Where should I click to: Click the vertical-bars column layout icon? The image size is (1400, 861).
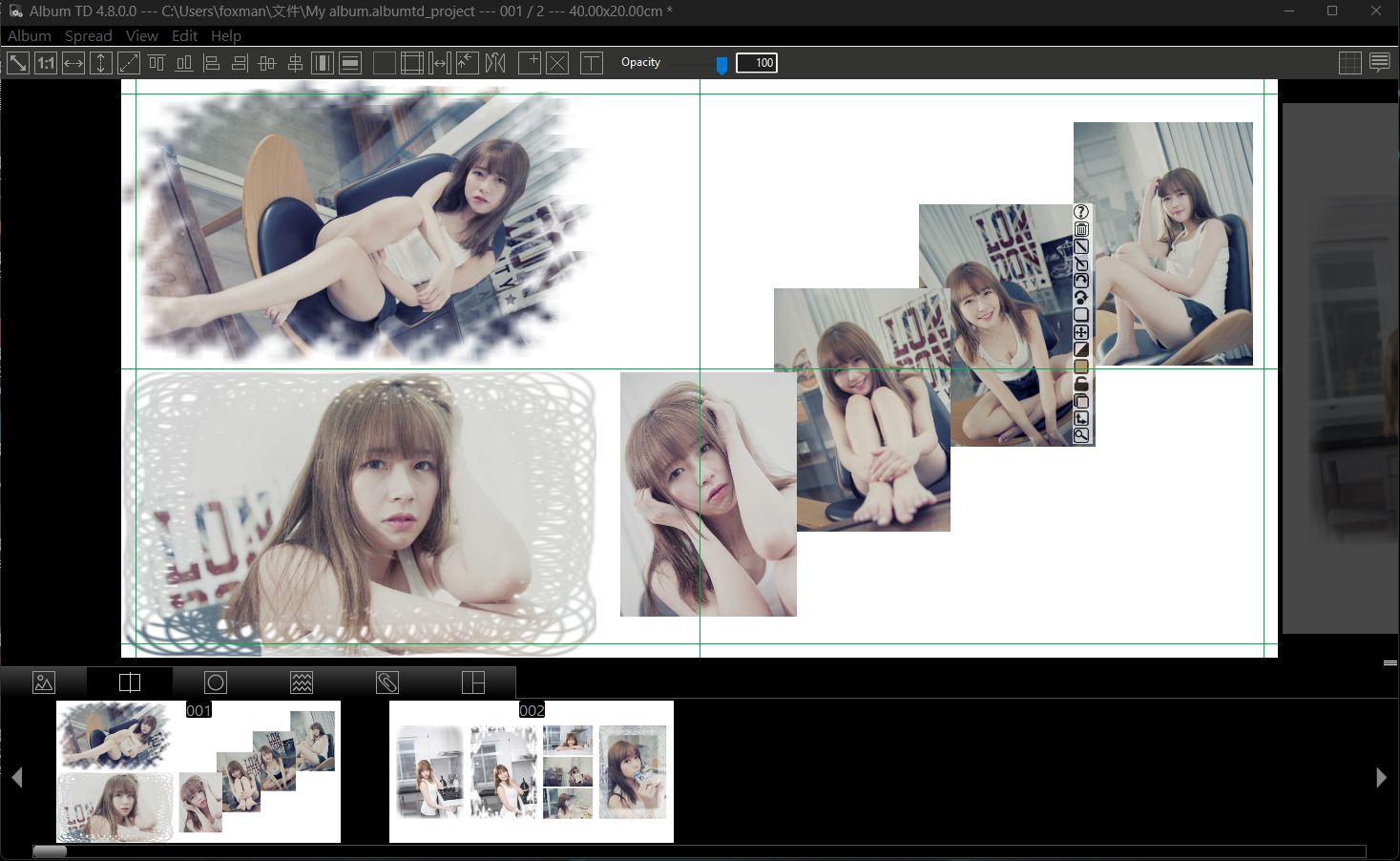(x=323, y=63)
